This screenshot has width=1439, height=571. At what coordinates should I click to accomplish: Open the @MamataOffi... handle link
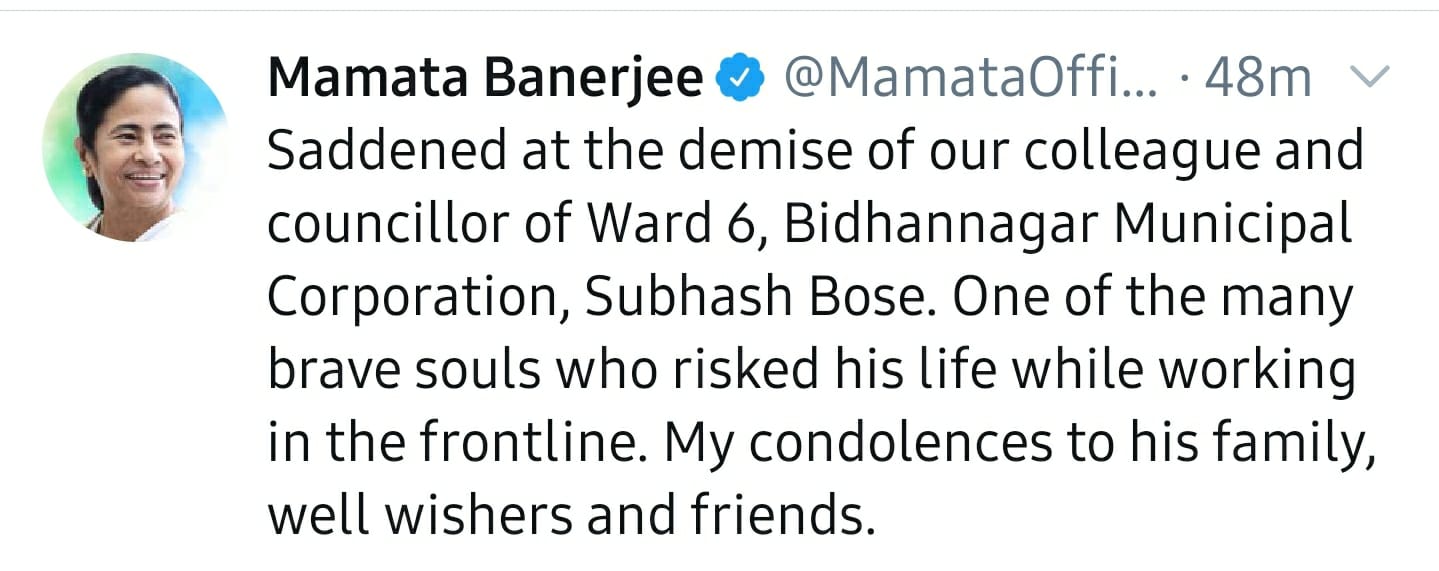click(968, 78)
